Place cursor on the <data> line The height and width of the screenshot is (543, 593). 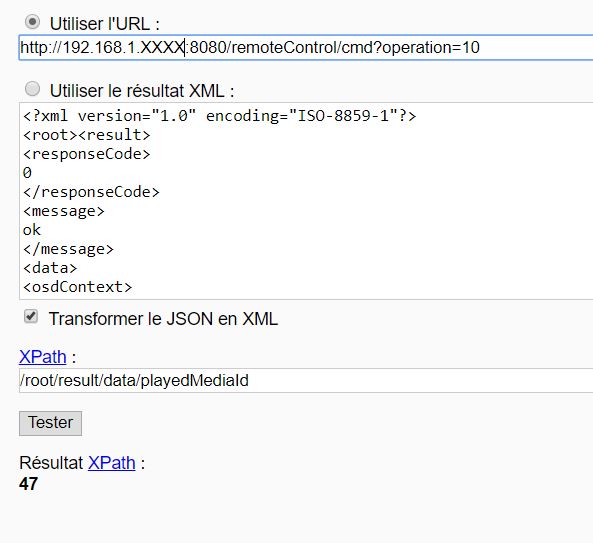(x=50, y=268)
